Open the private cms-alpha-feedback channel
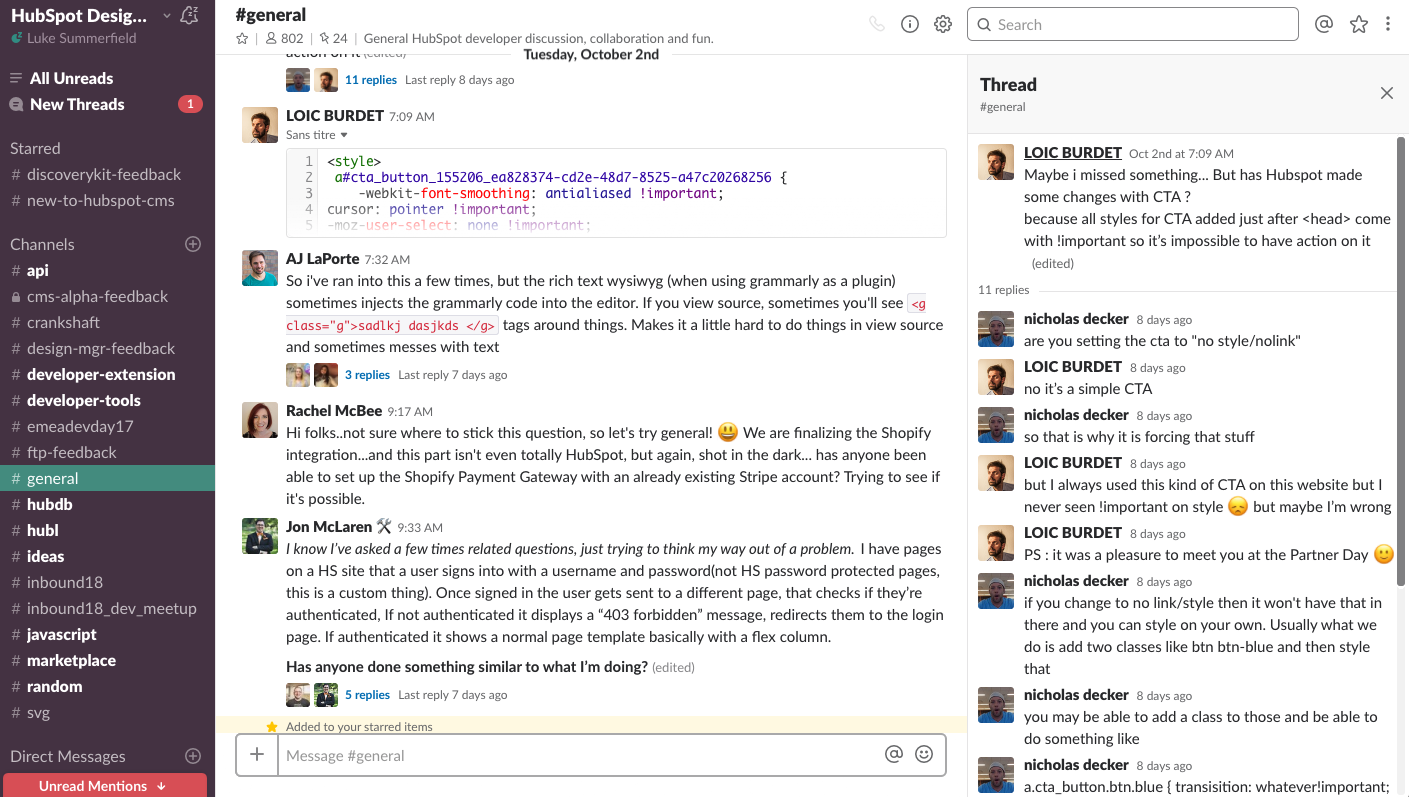Image resolution: width=1409 pixels, height=797 pixels. pos(107,296)
